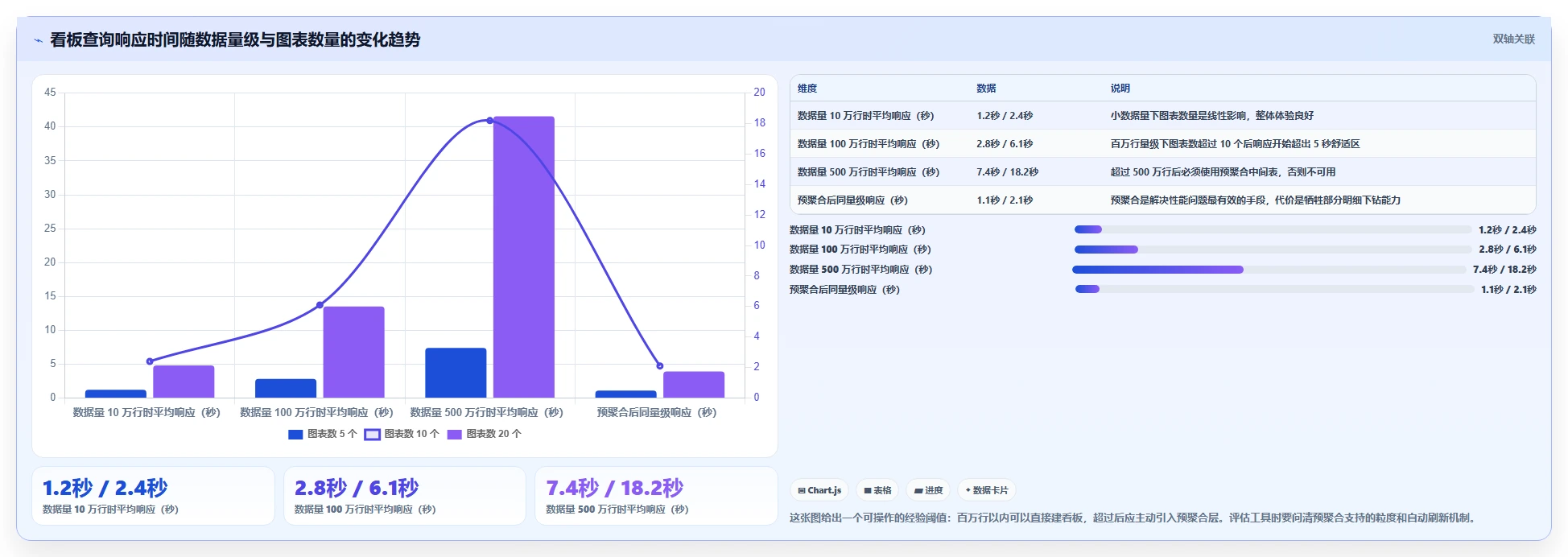Click progress value 1.1秒 / 2.1秒 at right
Image resolution: width=1568 pixels, height=557 pixels.
tap(1508, 290)
